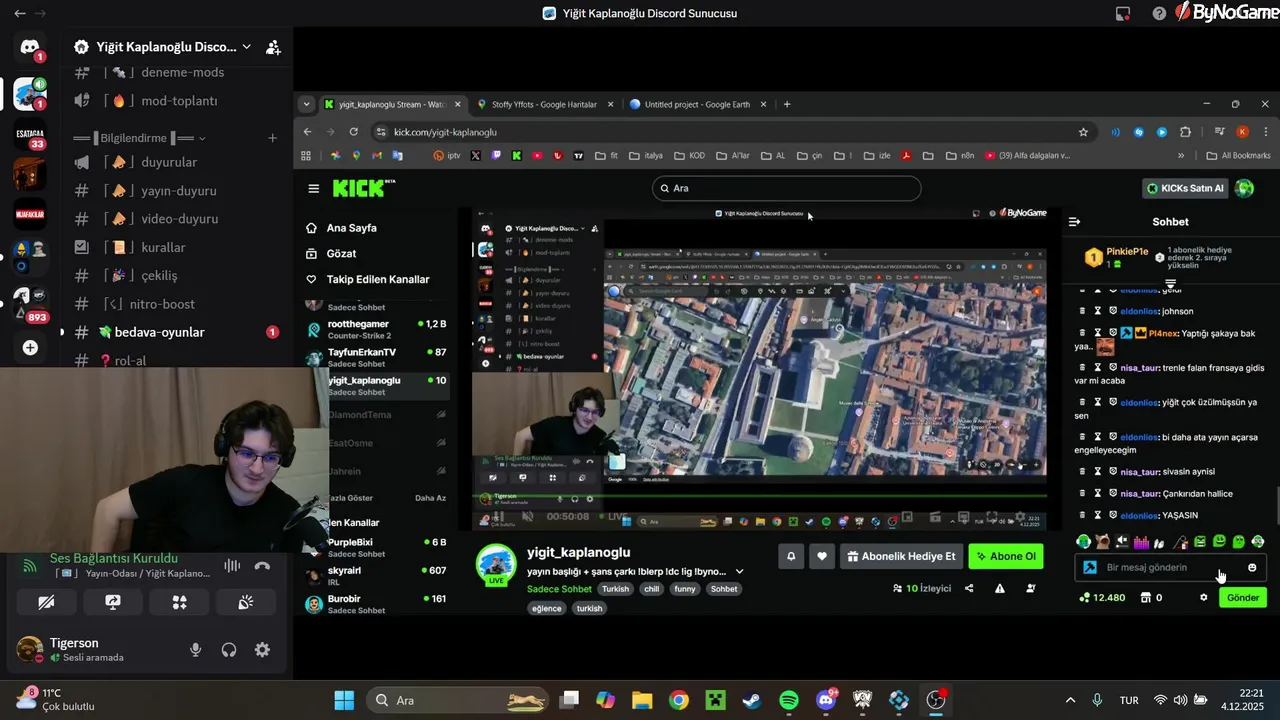
Task: Click the add-a-server plus icon
Action: [x=30, y=347]
